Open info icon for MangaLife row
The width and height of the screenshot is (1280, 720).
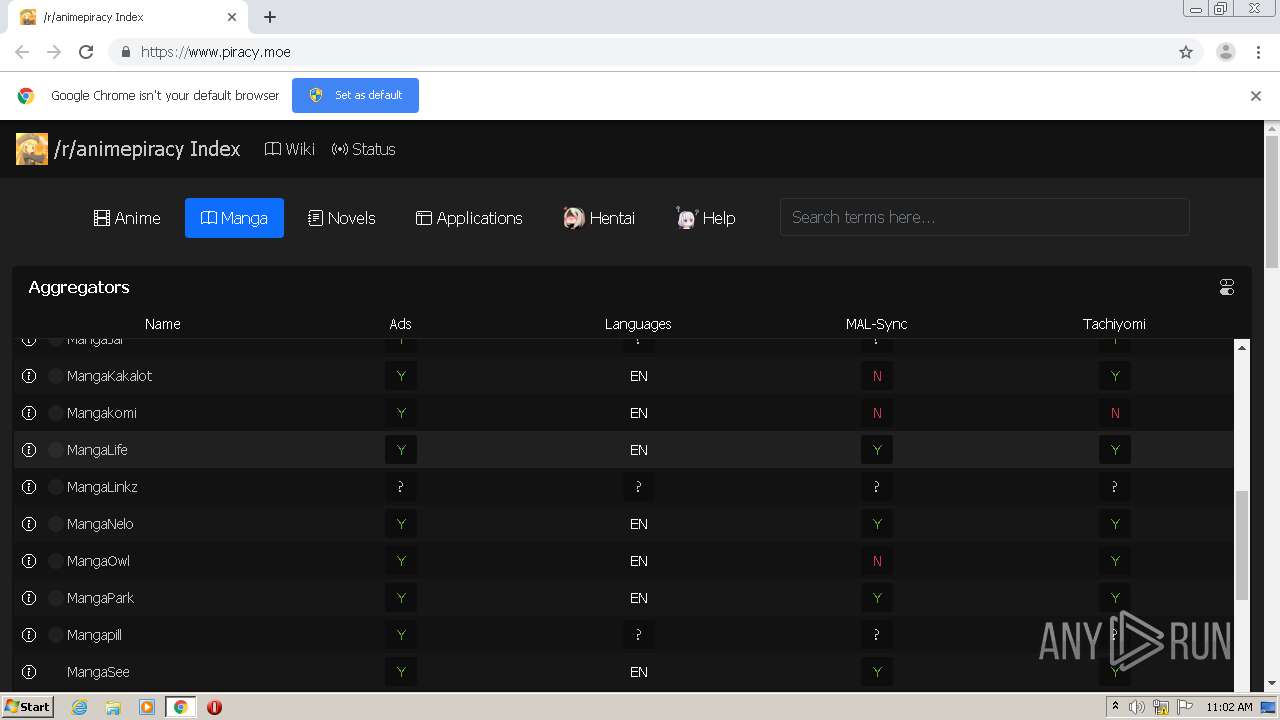click(29, 450)
